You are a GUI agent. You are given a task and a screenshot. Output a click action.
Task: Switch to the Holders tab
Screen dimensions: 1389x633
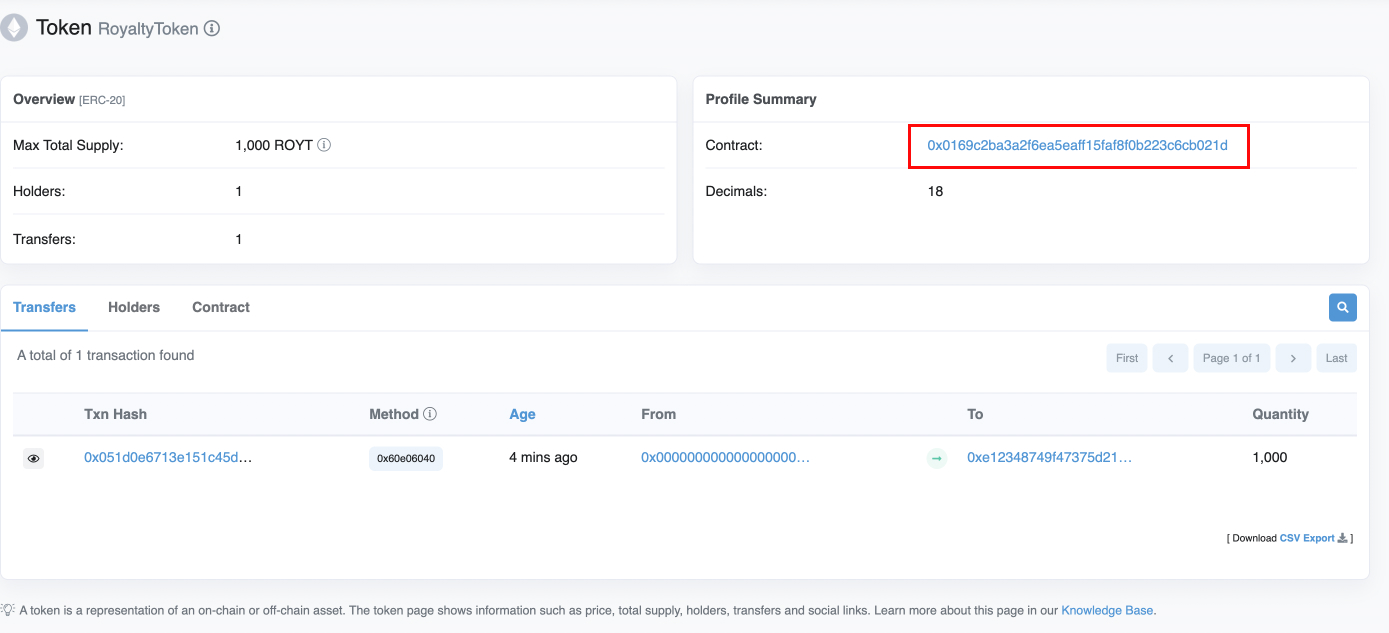click(134, 307)
